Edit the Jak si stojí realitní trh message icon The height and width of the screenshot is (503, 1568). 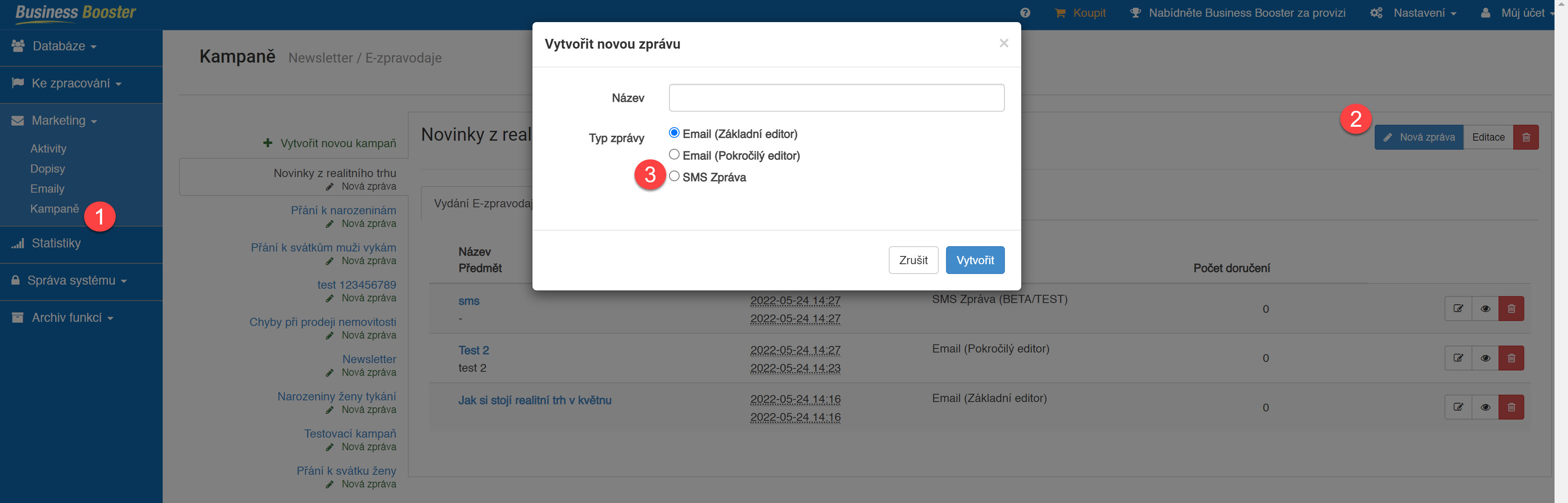coord(1458,407)
